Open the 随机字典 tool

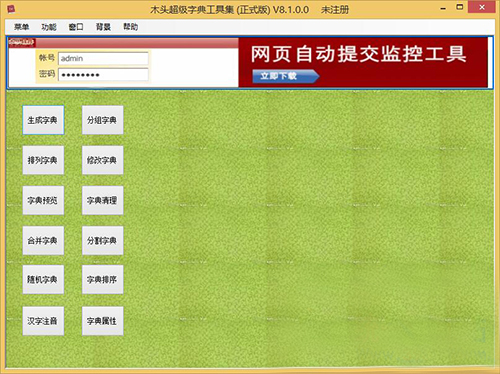(x=43, y=280)
